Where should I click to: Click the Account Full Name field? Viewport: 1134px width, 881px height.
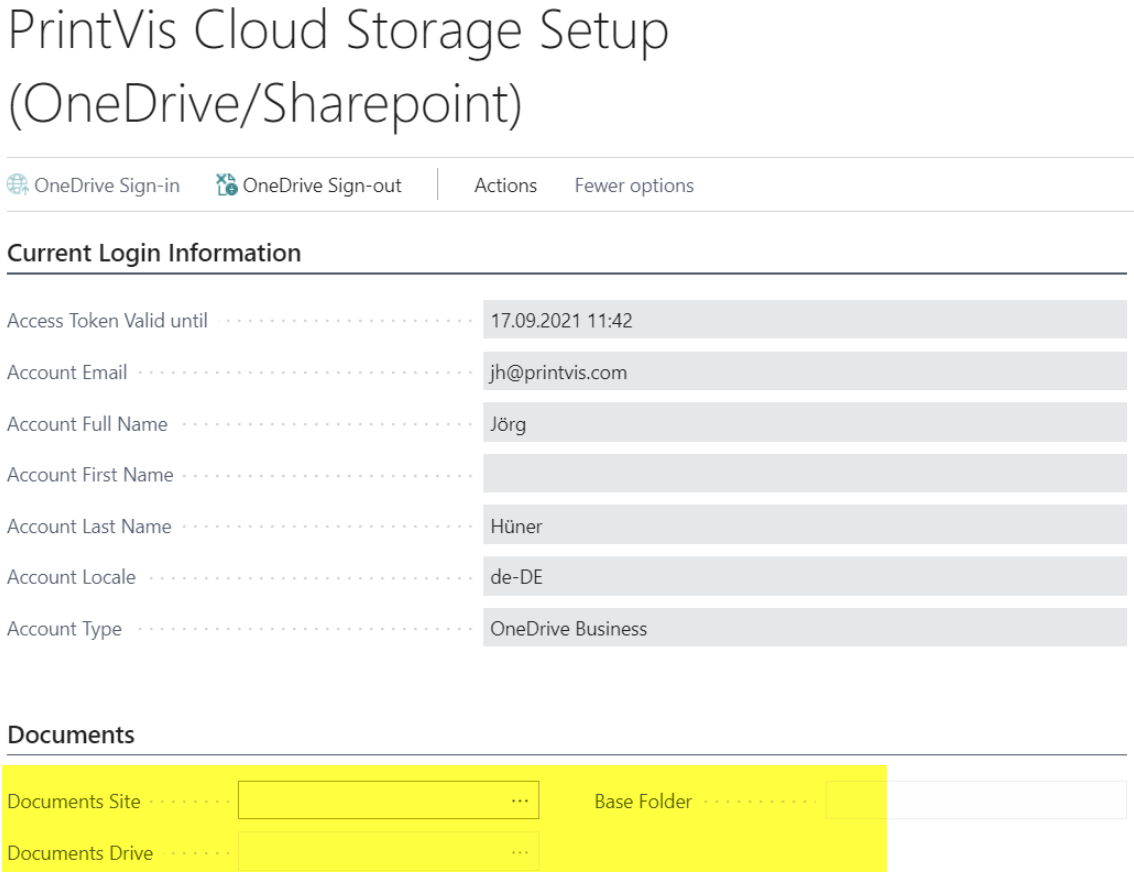click(x=804, y=423)
